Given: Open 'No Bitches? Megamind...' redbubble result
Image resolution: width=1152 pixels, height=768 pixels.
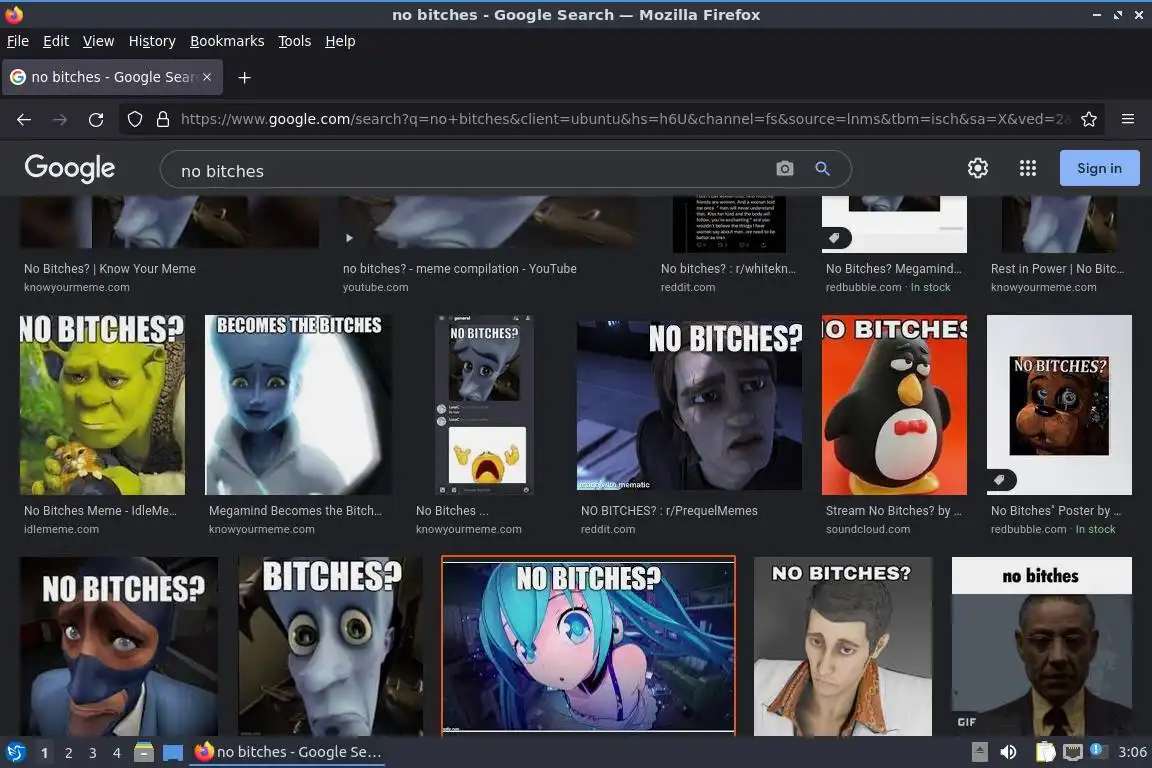Looking at the screenshot, I should point(893,269).
